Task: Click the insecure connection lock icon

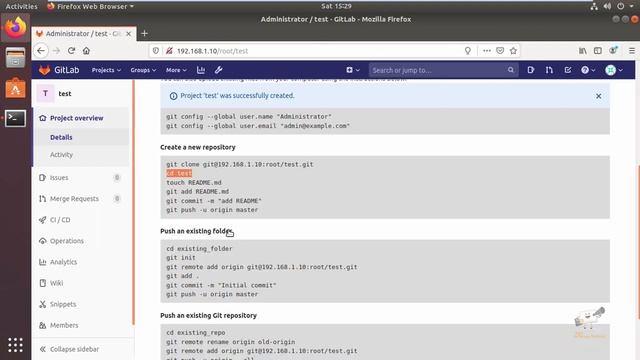Action: pyautogui.click(x=169, y=51)
